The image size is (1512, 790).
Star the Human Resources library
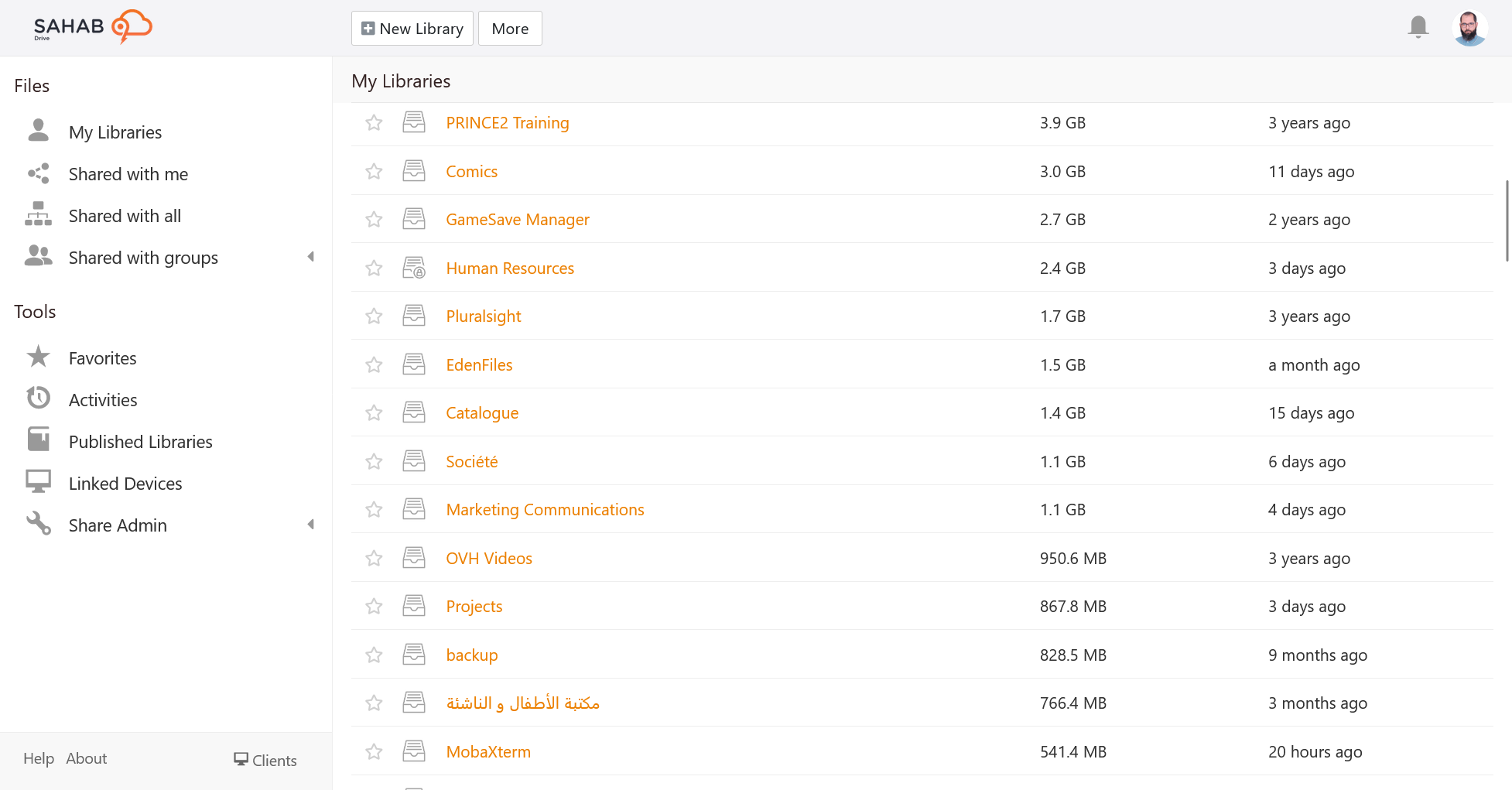click(374, 268)
